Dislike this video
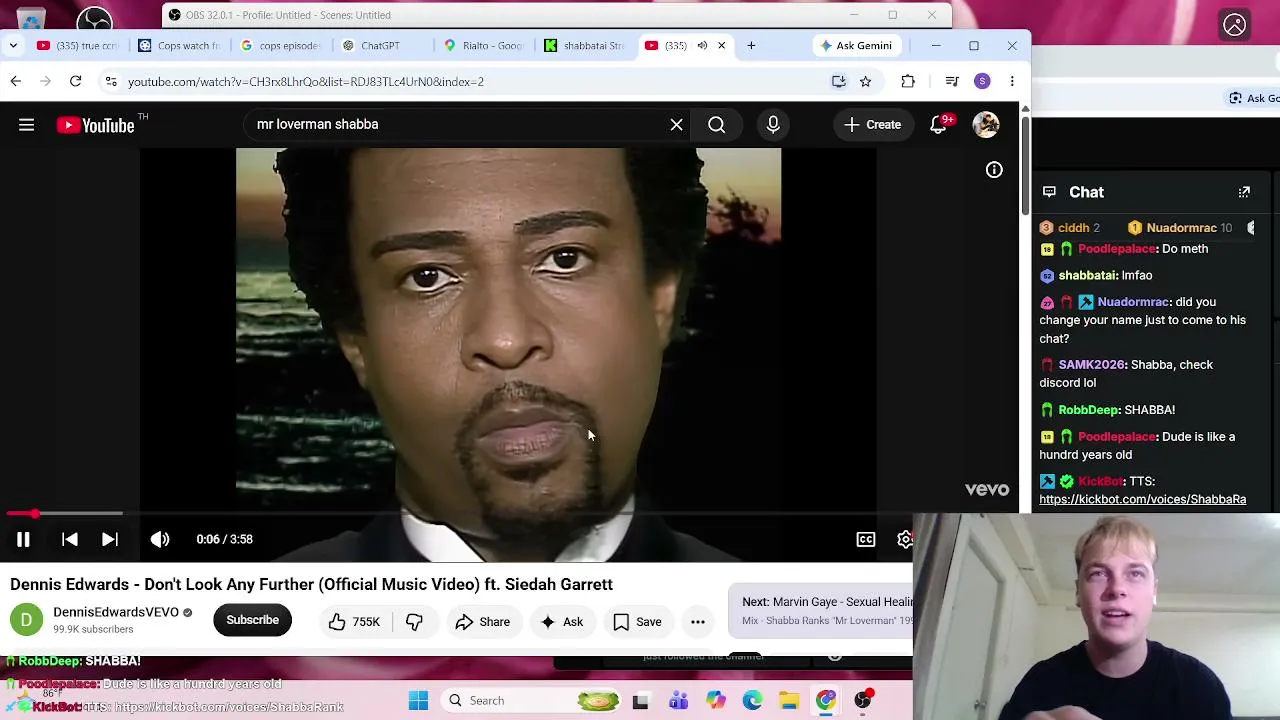This screenshot has width=1280, height=720. click(413, 622)
